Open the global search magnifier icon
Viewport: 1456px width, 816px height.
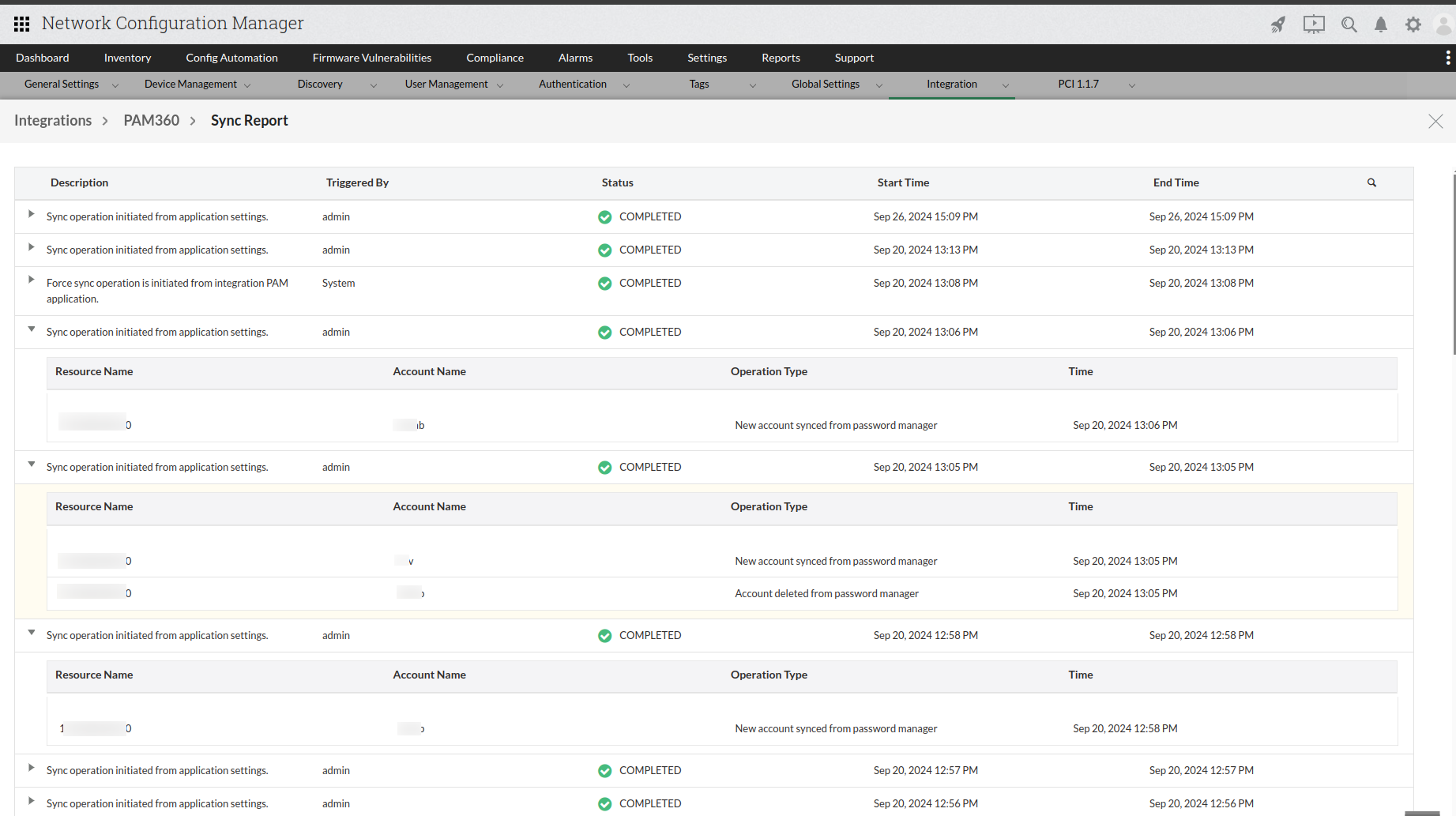click(1349, 24)
